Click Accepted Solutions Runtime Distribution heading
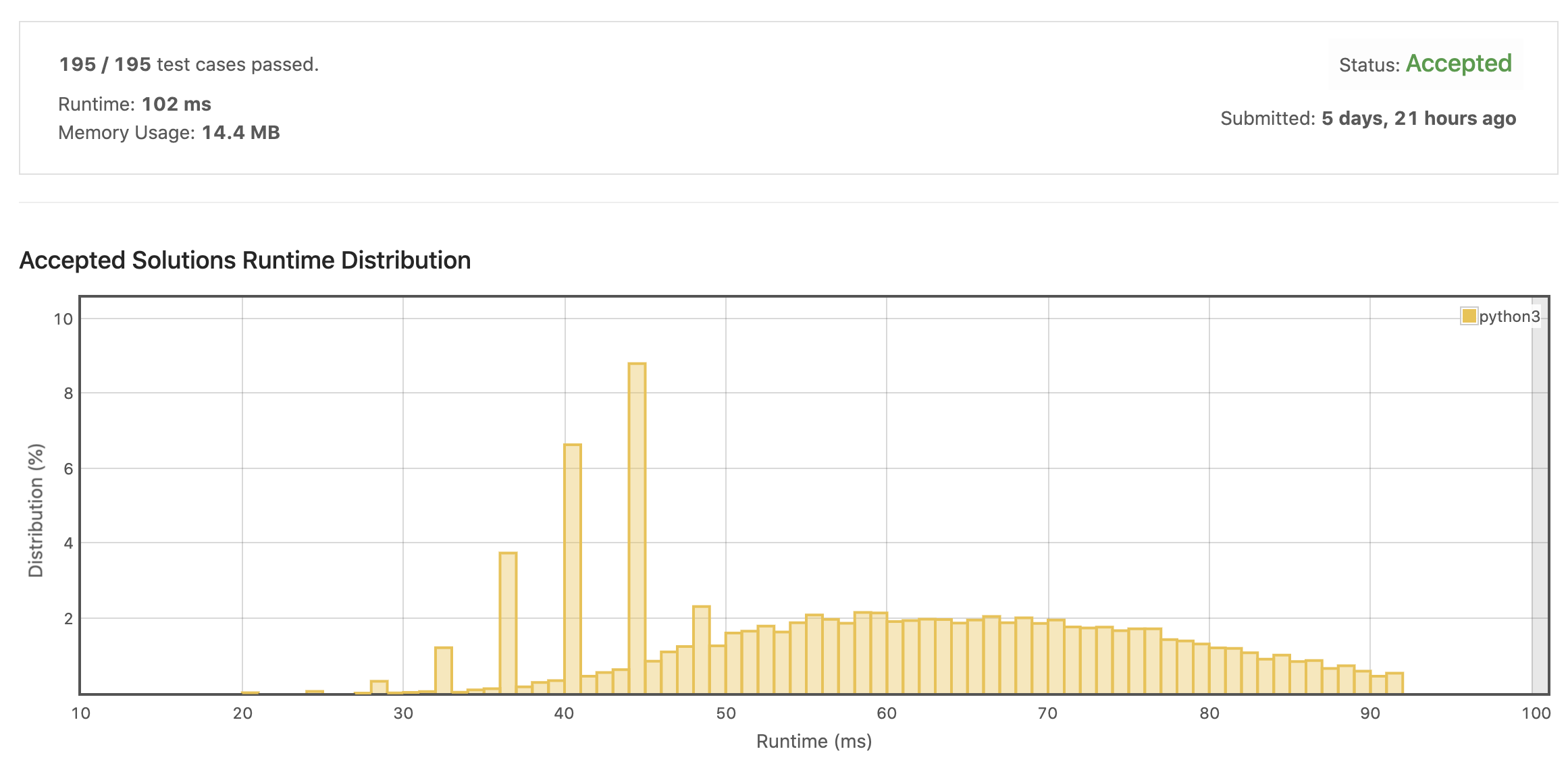 (244, 260)
